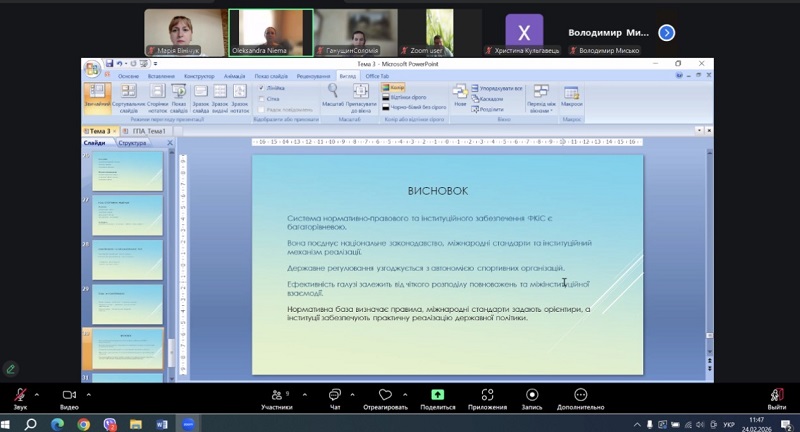The image size is (800, 432).
Task: Open Zoom reactions (Отреагировать)
Action: 385,396
